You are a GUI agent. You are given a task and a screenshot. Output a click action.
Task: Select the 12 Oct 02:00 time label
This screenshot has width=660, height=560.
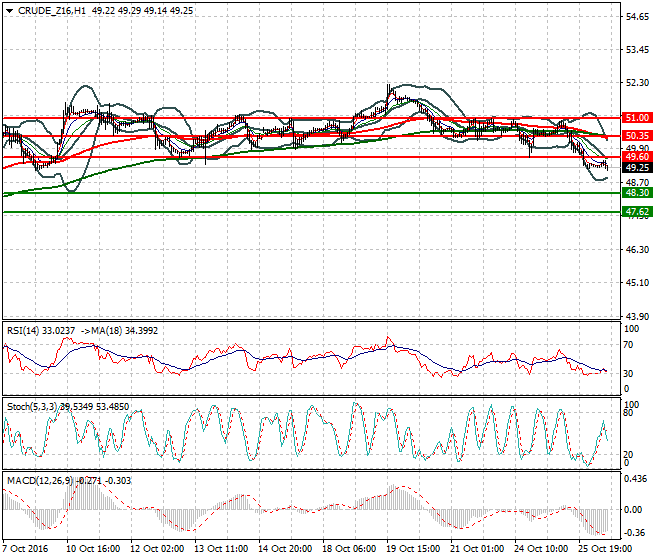tap(157, 549)
